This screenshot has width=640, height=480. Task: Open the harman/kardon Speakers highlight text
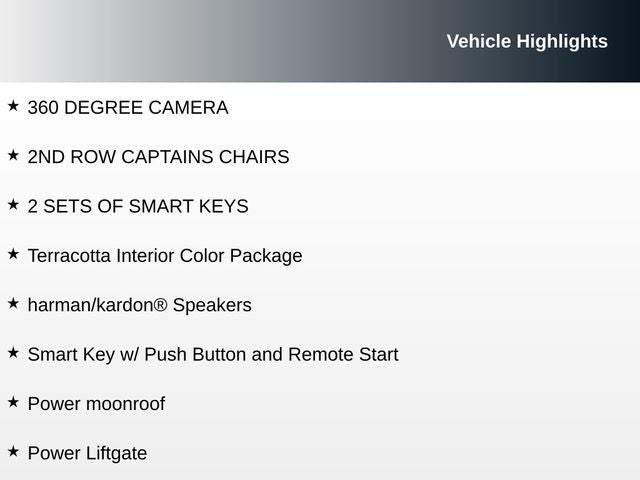(x=139, y=305)
